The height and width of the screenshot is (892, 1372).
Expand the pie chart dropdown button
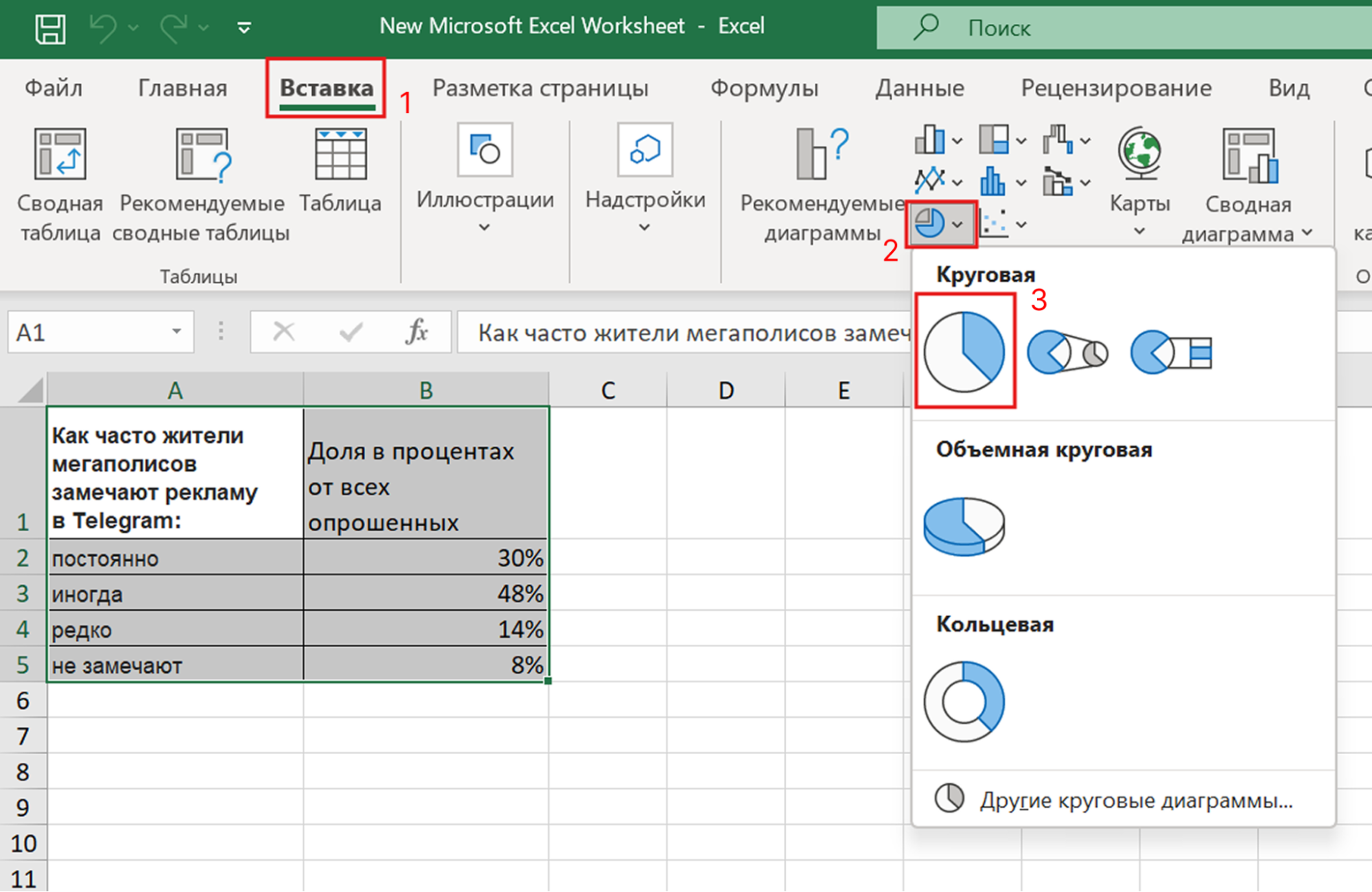[957, 224]
